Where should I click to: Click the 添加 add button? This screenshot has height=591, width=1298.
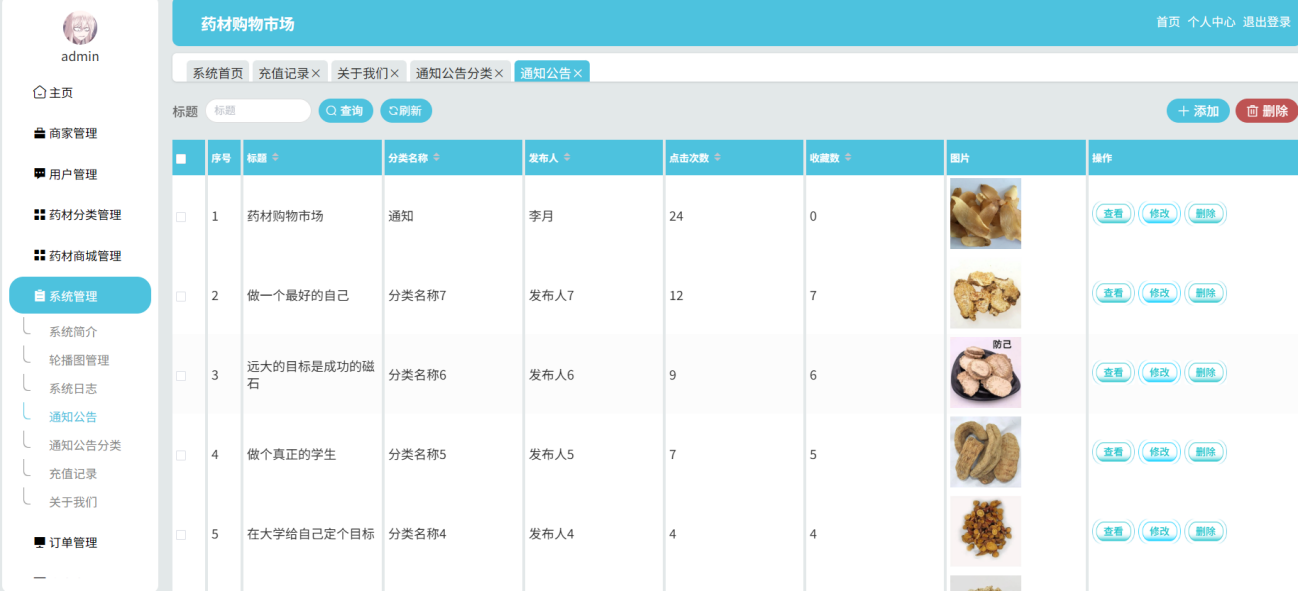(x=1198, y=111)
